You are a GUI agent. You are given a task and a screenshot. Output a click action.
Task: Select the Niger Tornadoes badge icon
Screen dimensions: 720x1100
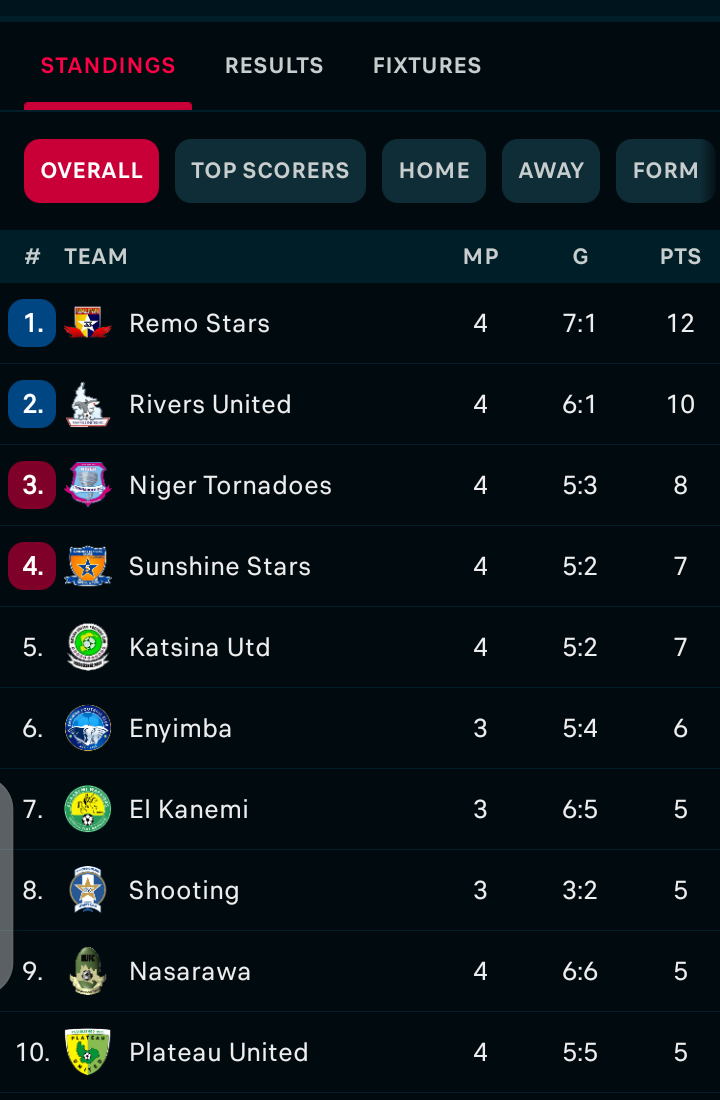pos(87,485)
